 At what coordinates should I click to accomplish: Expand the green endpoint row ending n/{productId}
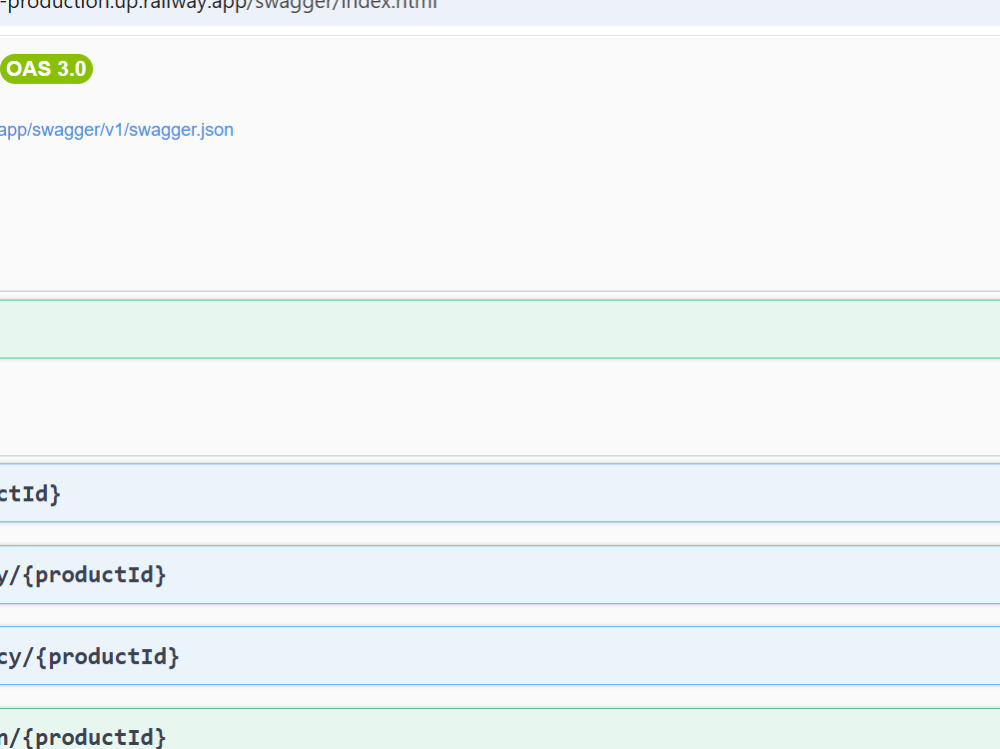point(500,729)
